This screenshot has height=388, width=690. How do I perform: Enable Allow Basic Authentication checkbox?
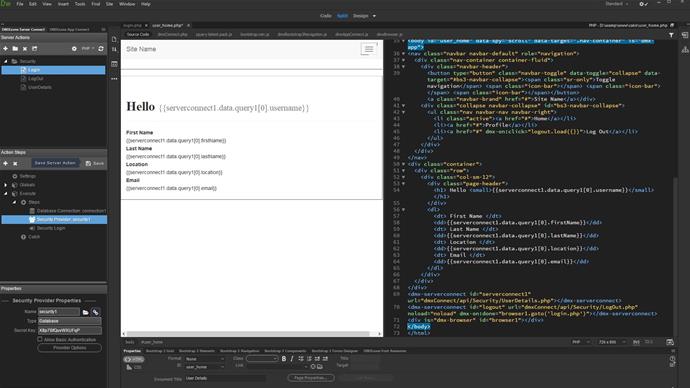pyautogui.click(x=40, y=339)
